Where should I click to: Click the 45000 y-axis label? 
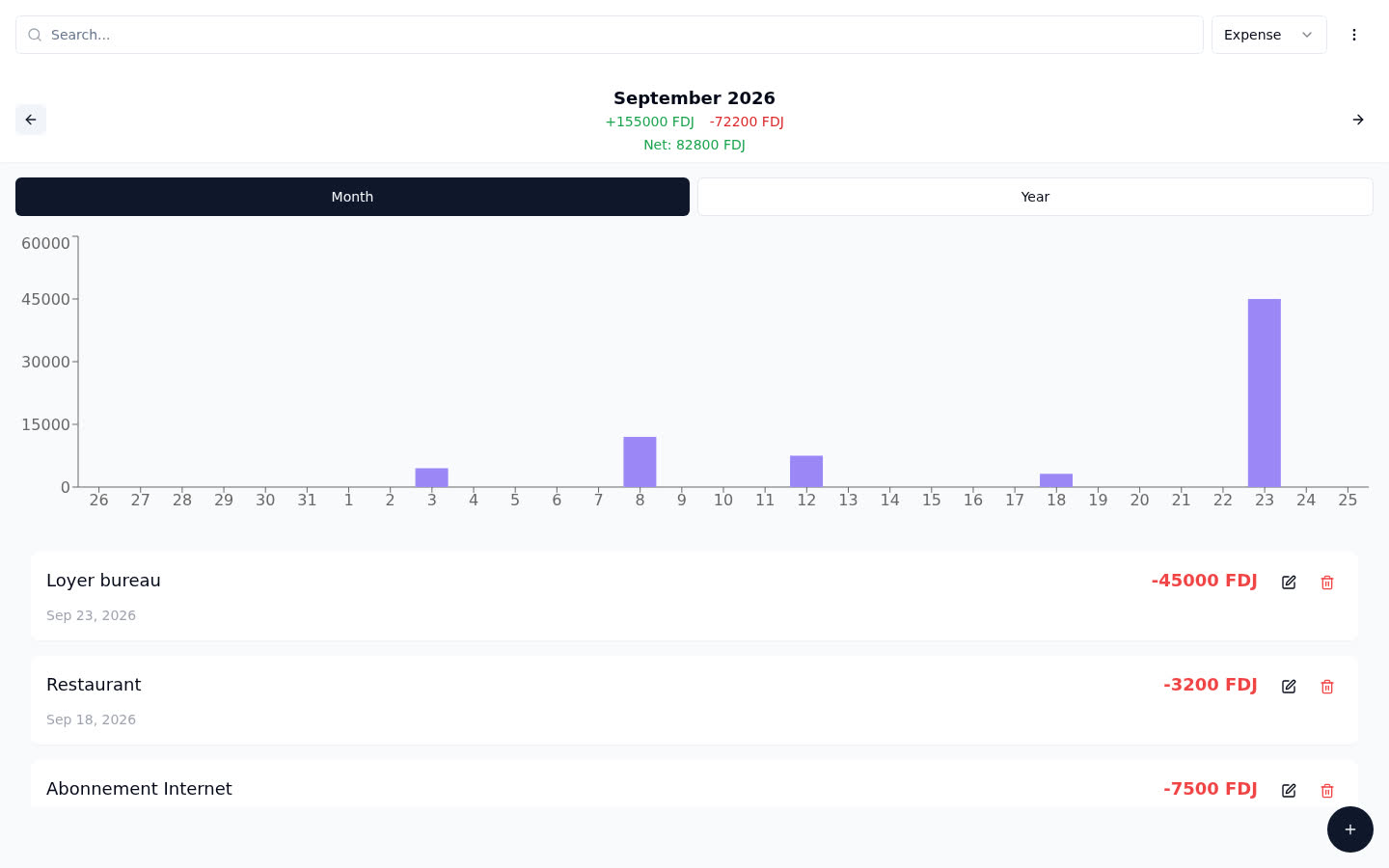(45, 299)
